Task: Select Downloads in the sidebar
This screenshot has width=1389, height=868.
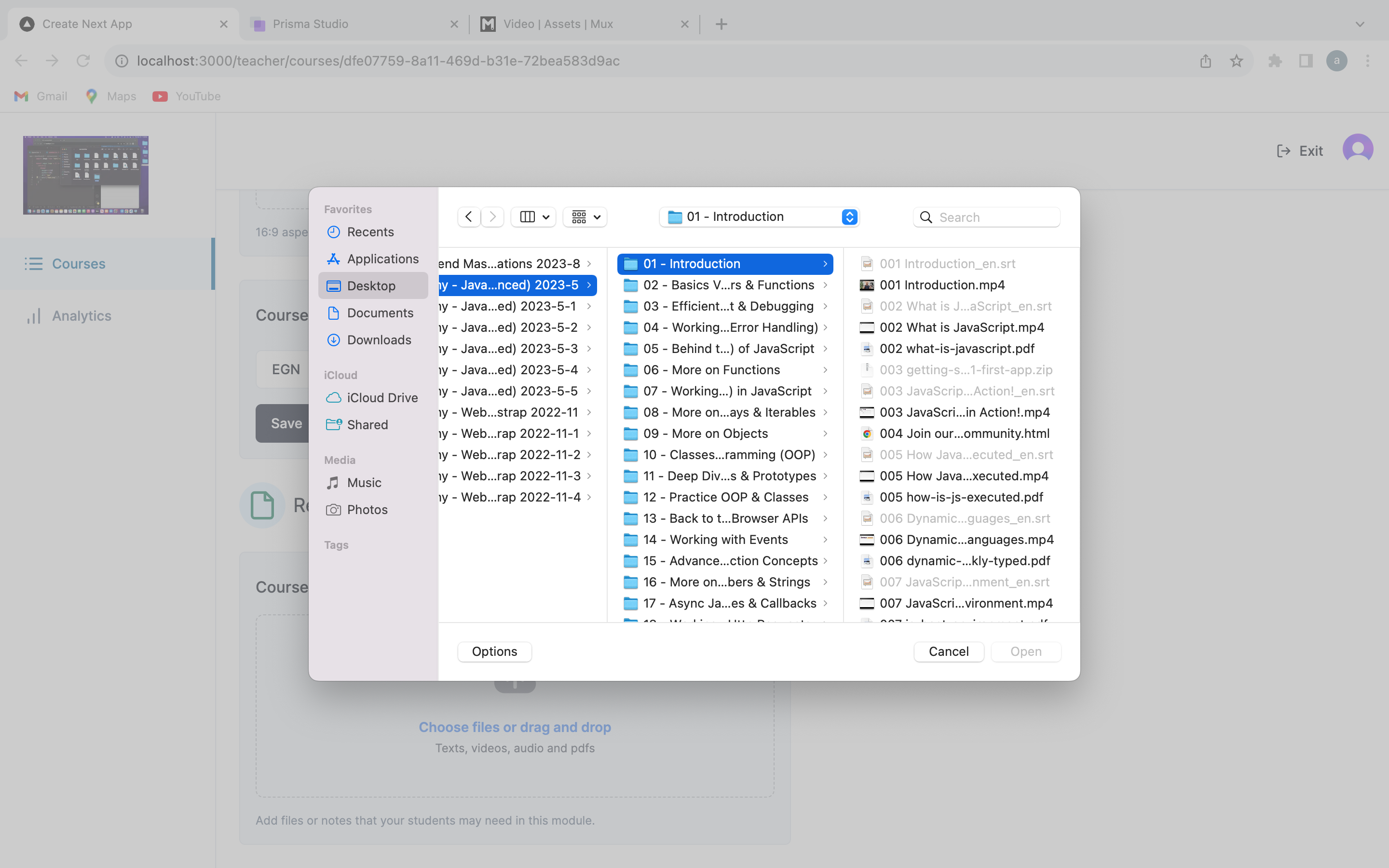Action: pos(379,340)
